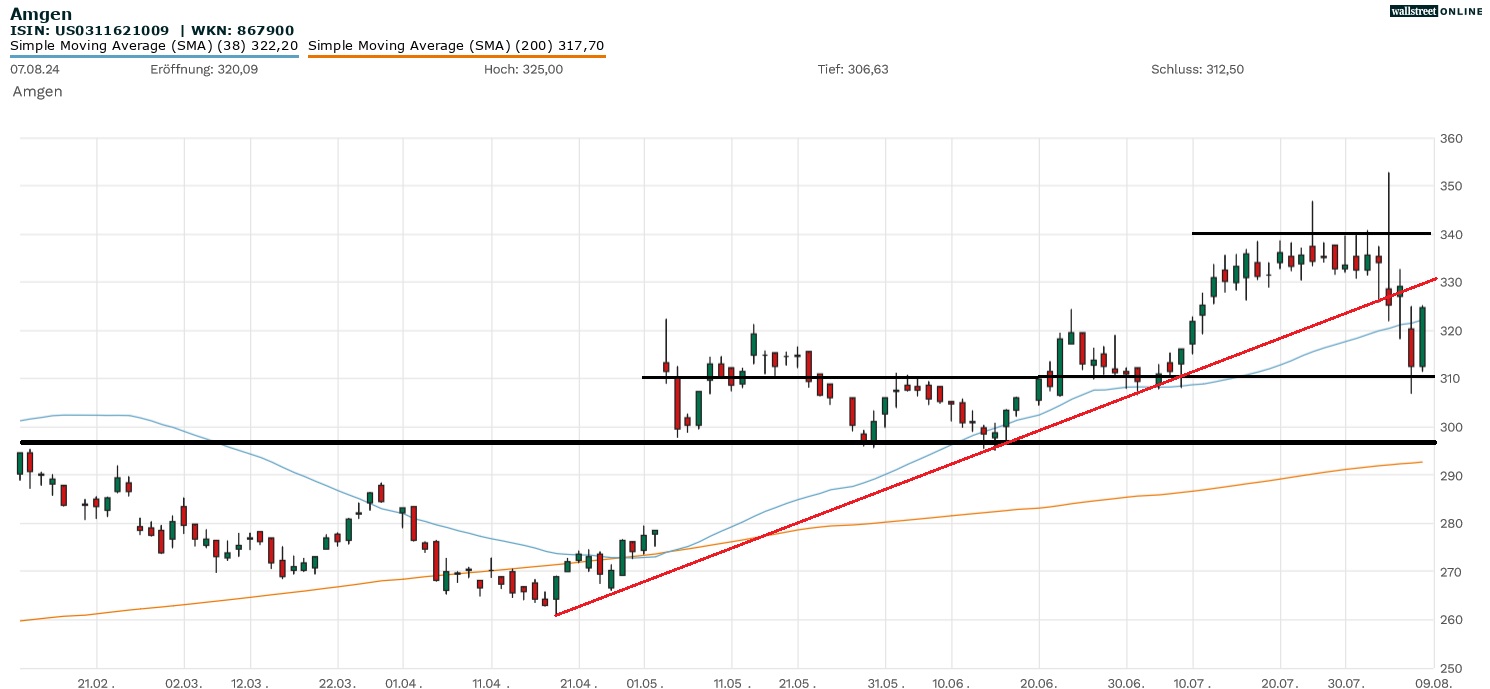Toggle the SMA (38) 322,20 legend entry
The width and height of the screenshot is (1490, 689).
pos(154,46)
